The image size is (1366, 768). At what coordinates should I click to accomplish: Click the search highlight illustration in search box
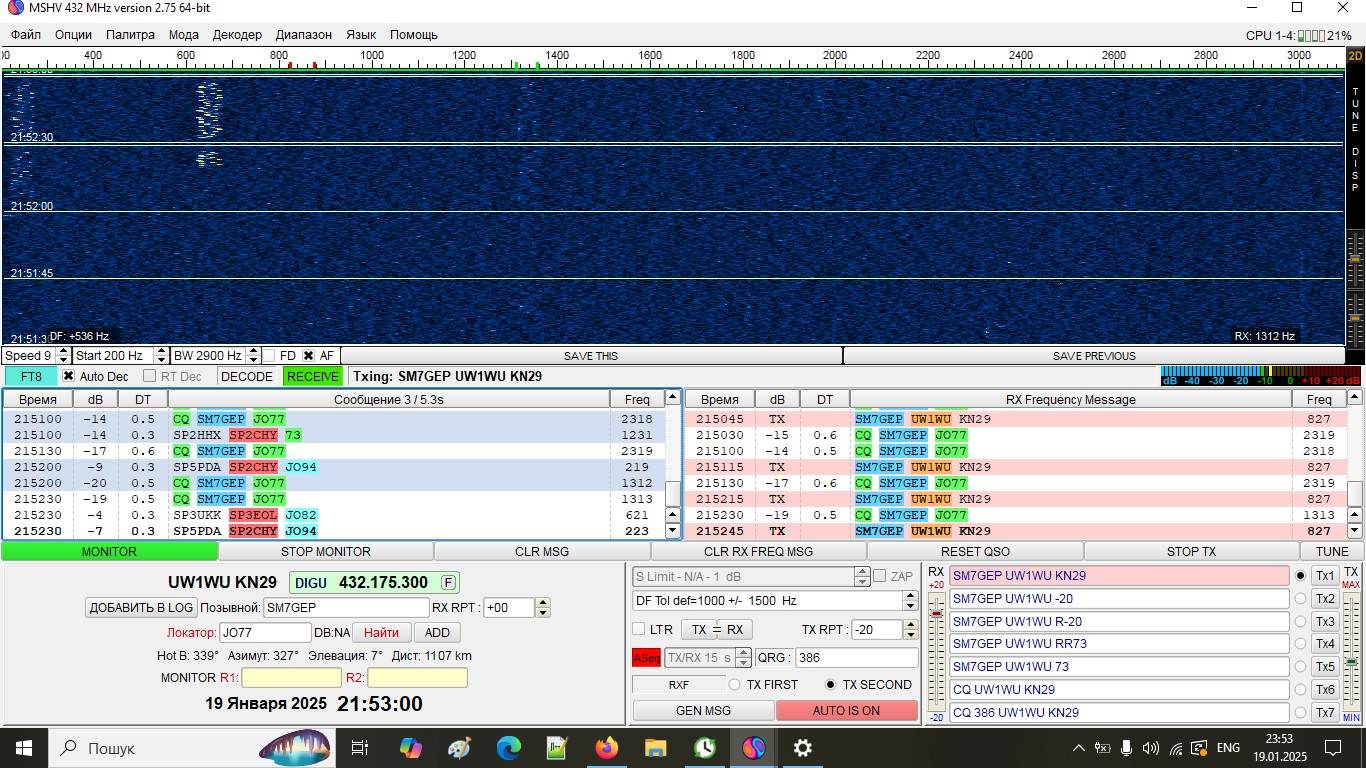pyautogui.click(x=295, y=748)
